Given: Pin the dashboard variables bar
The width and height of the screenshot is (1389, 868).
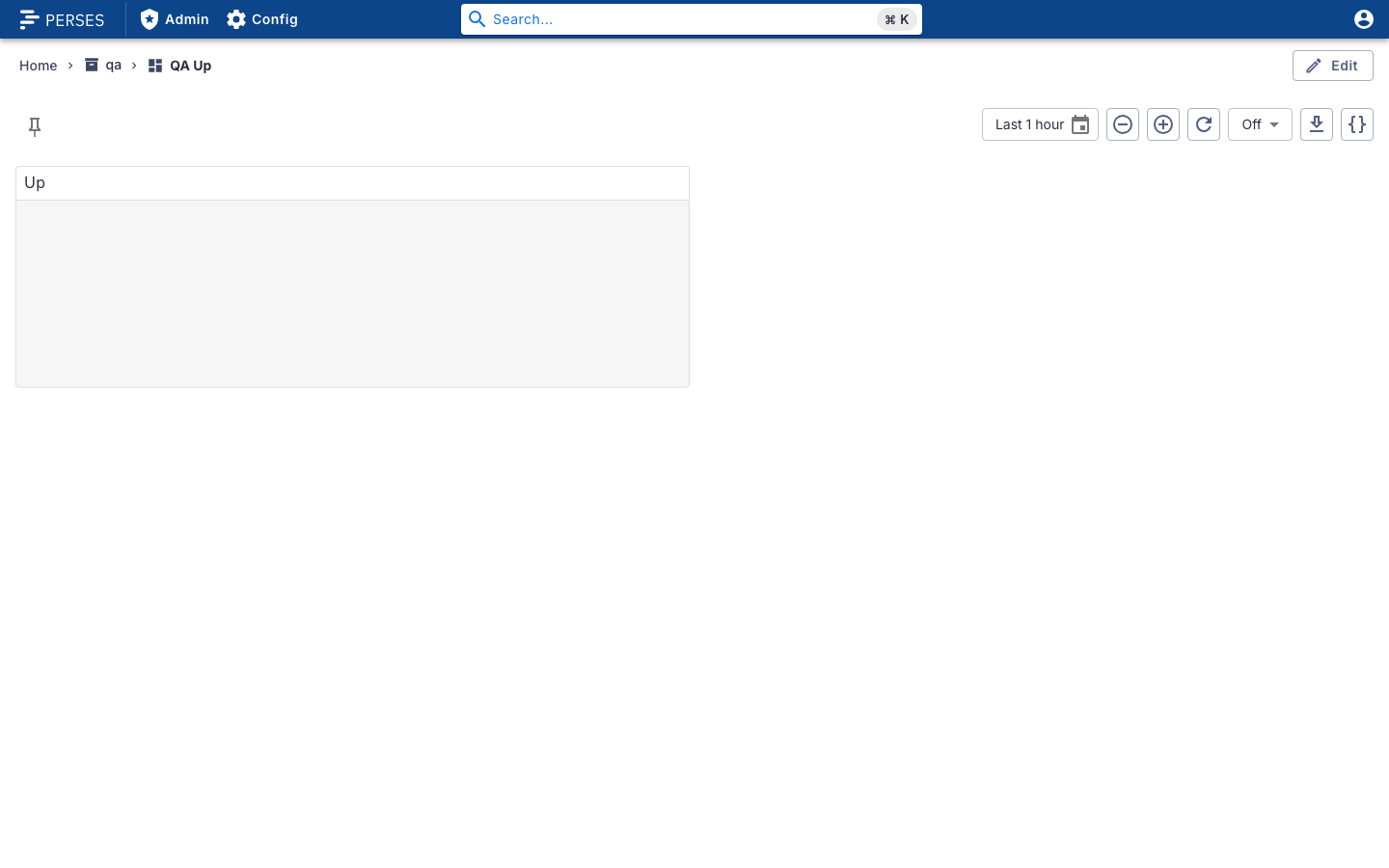Looking at the screenshot, I should tap(35, 126).
